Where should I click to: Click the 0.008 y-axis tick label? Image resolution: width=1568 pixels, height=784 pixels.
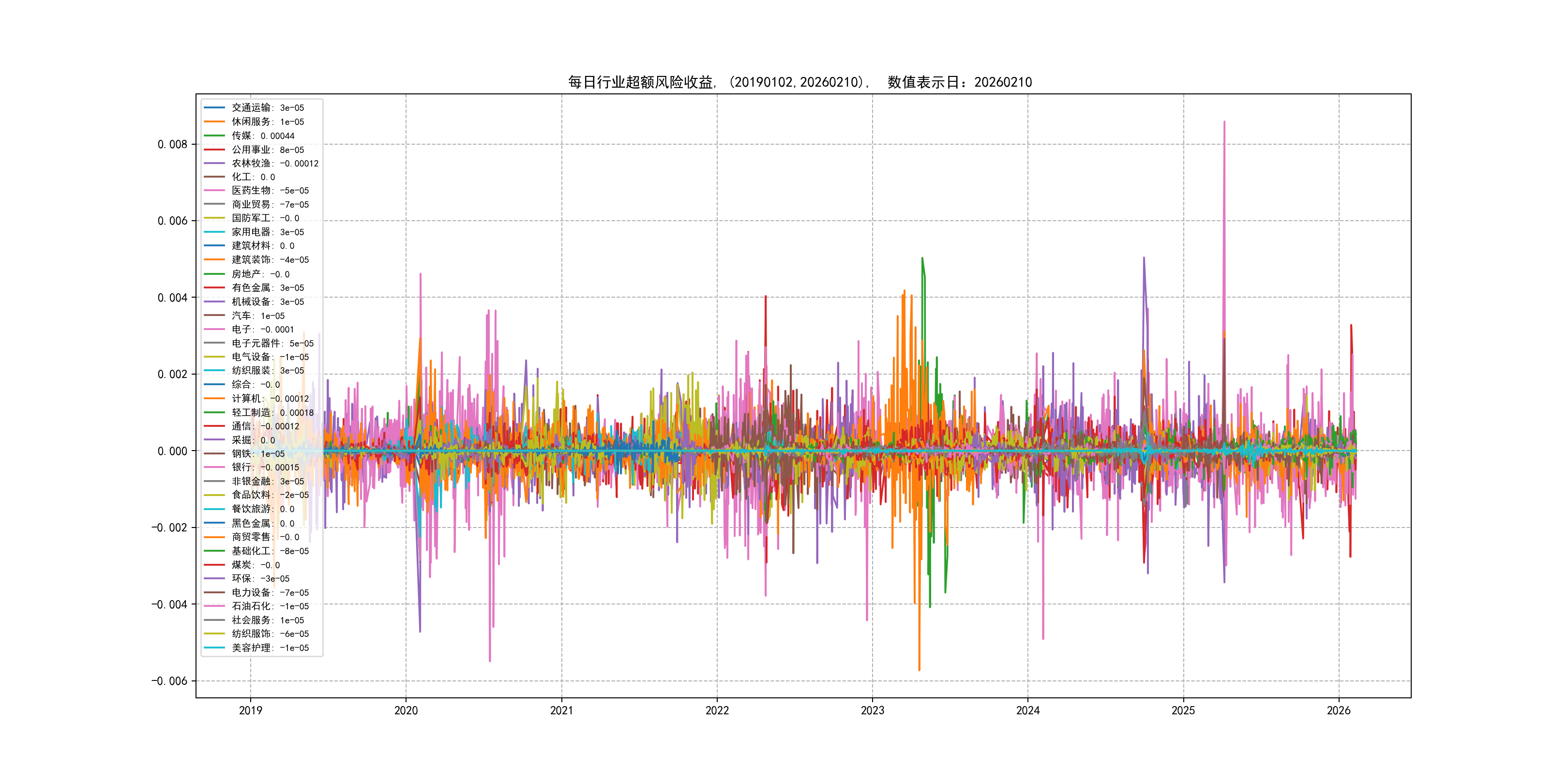tap(172, 144)
